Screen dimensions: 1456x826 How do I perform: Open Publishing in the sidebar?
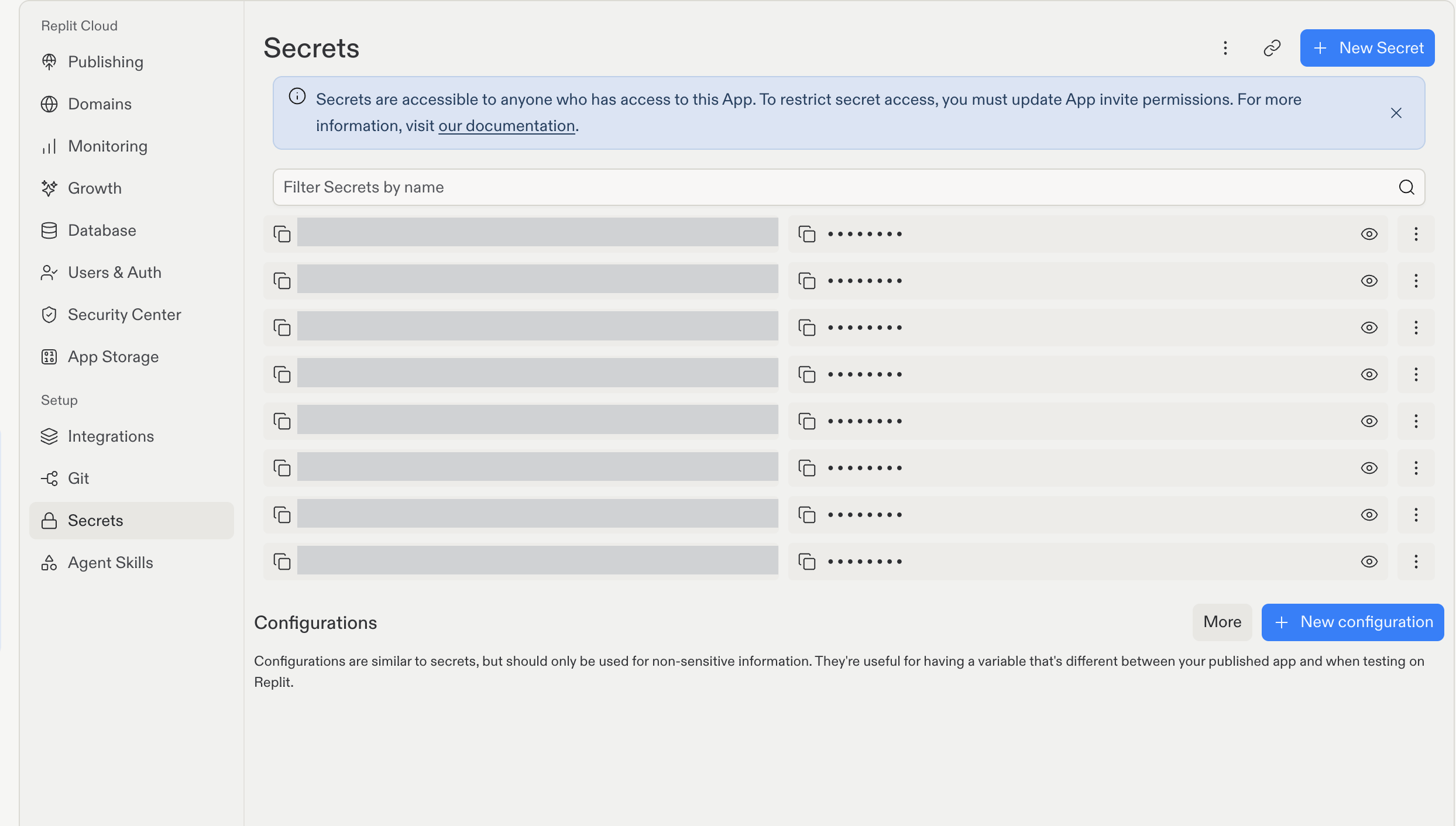click(132, 62)
